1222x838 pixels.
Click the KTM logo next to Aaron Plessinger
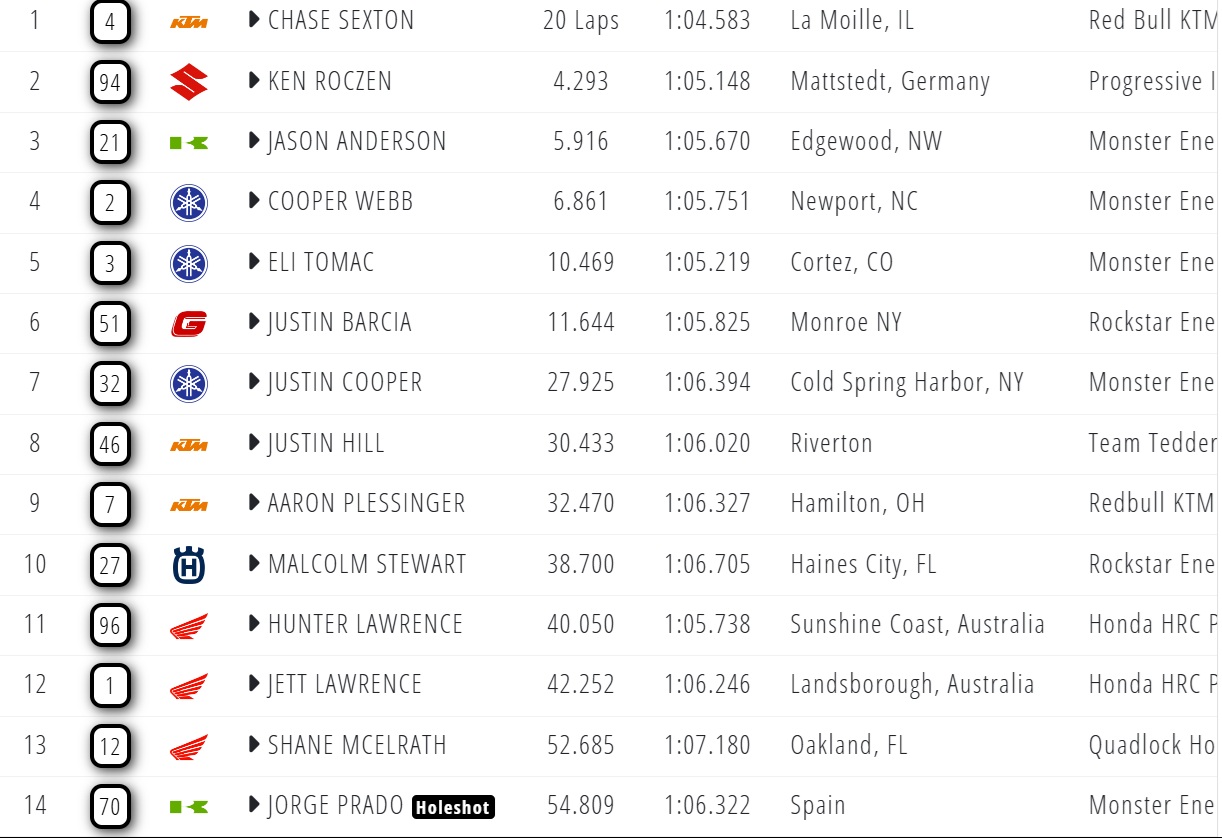tap(187, 503)
